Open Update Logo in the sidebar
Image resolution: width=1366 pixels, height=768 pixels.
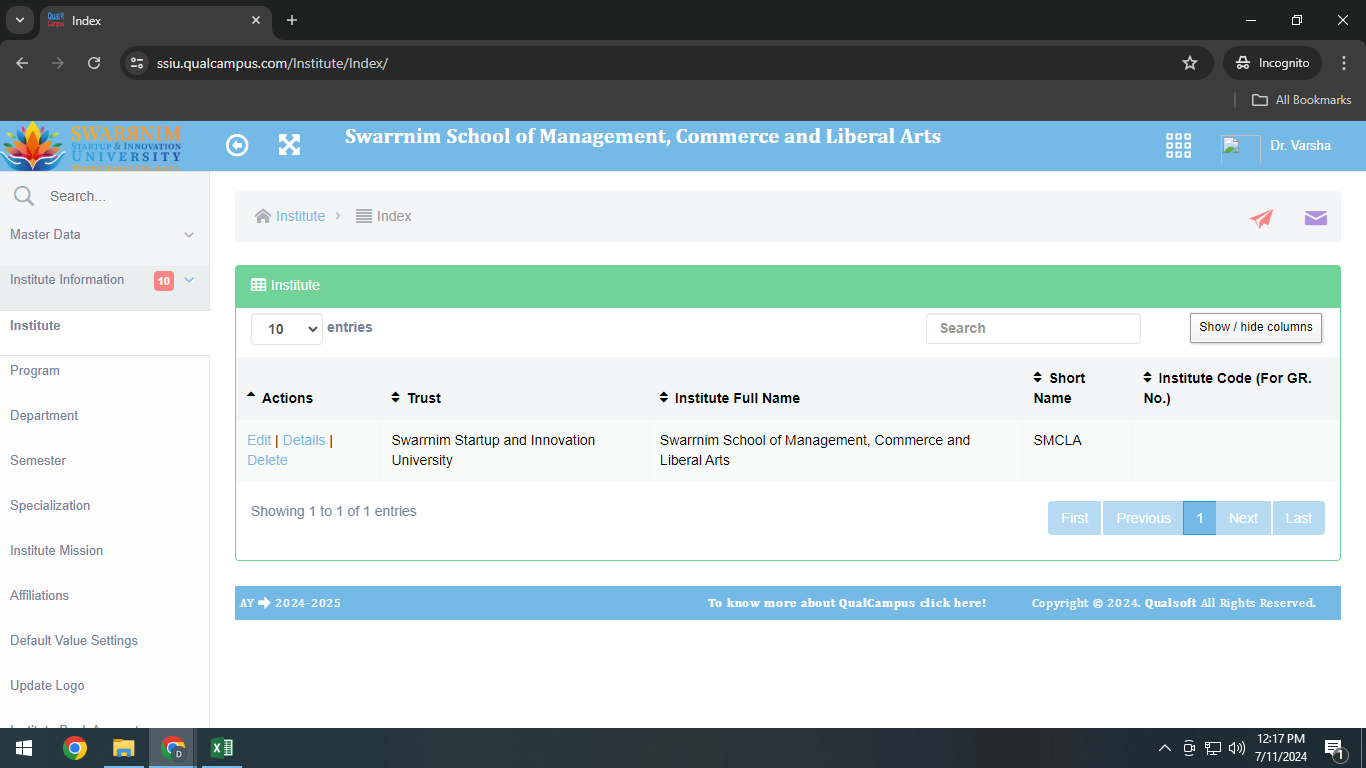pos(47,685)
